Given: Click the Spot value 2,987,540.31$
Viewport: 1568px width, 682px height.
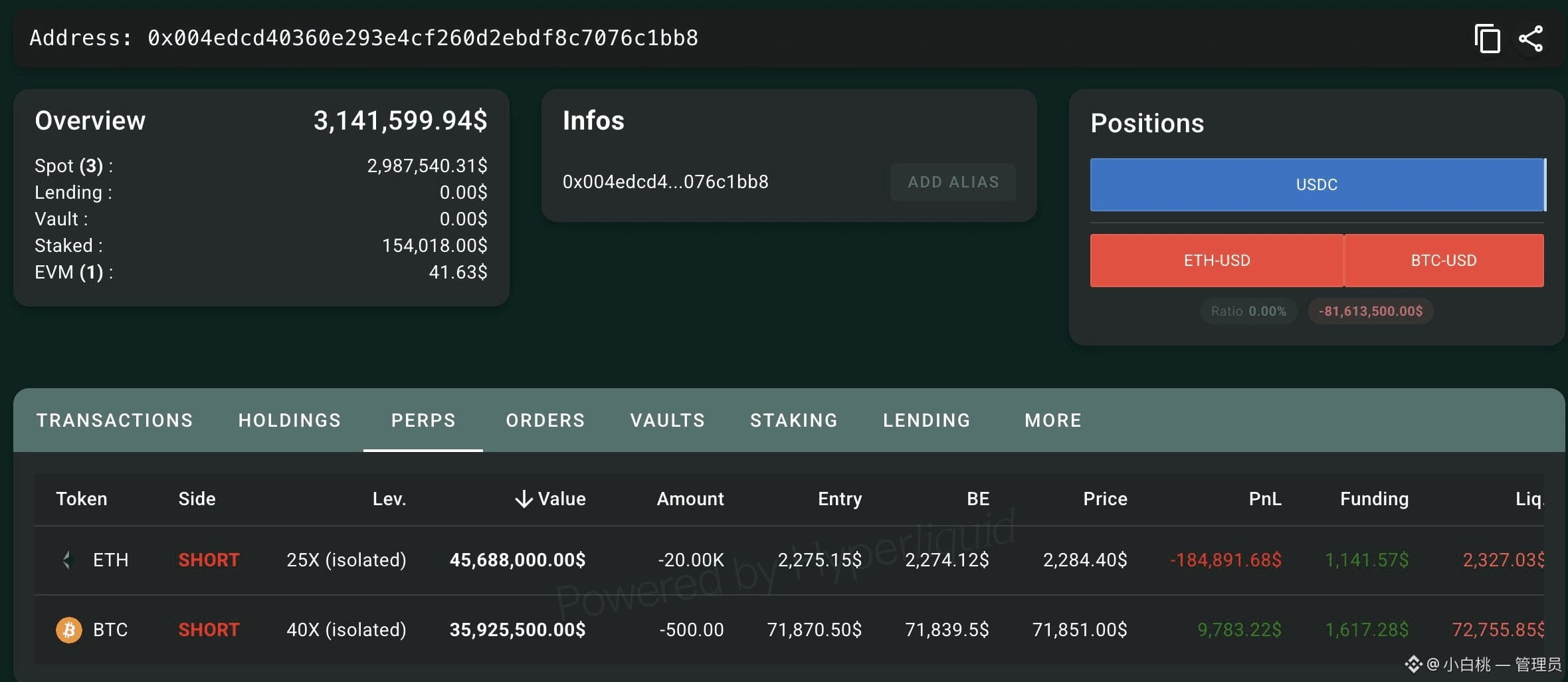Looking at the screenshot, I should (x=427, y=166).
